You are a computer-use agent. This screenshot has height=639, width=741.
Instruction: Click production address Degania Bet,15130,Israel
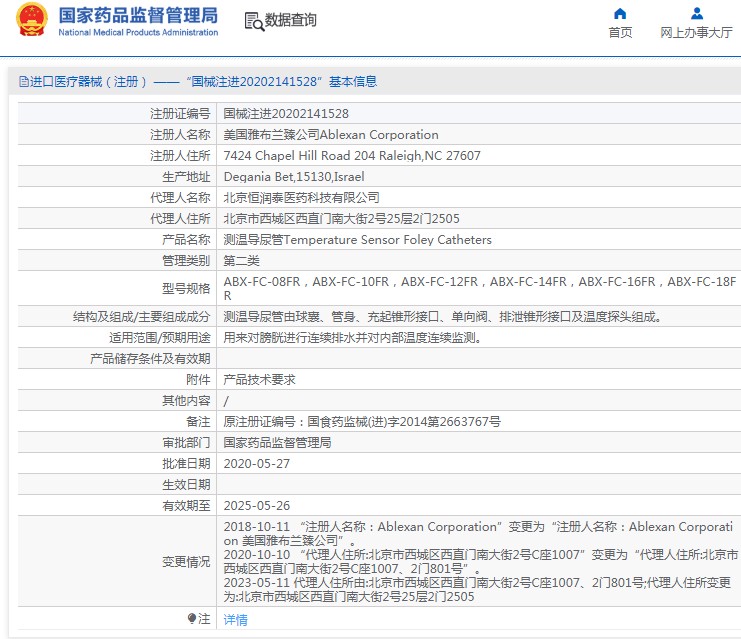(293, 177)
